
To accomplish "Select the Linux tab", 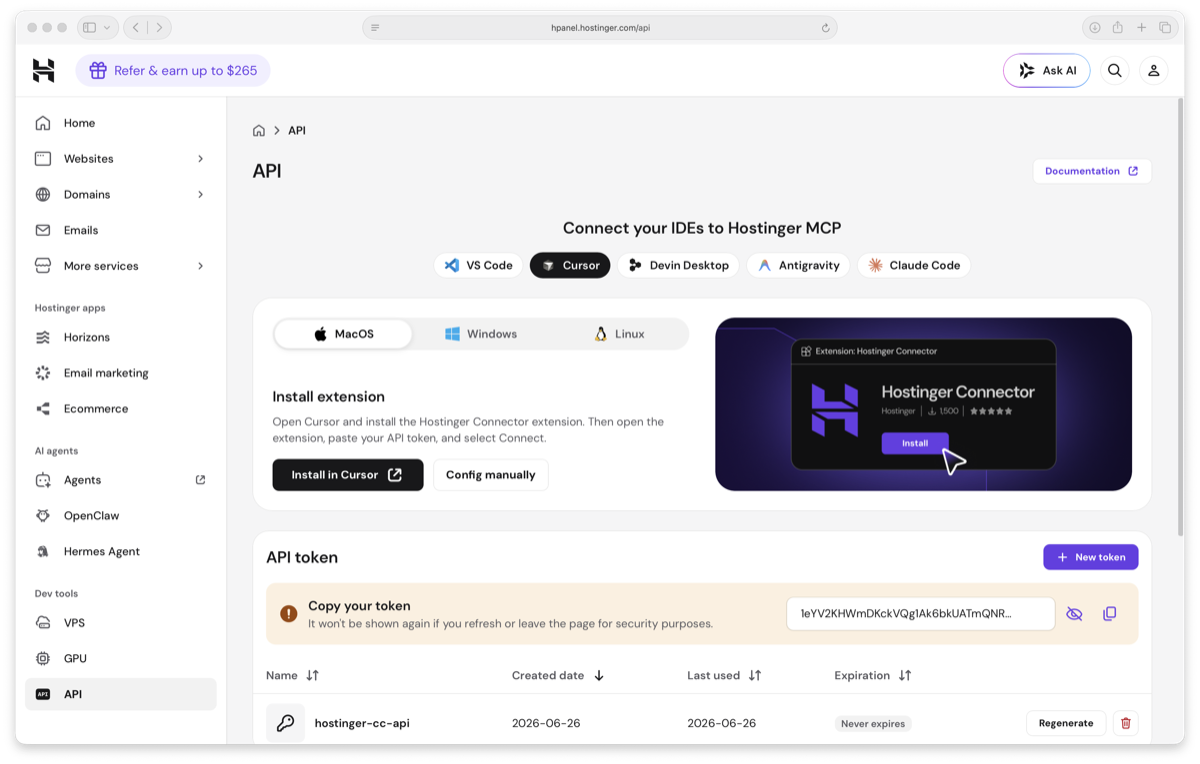I will [x=619, y=334].
